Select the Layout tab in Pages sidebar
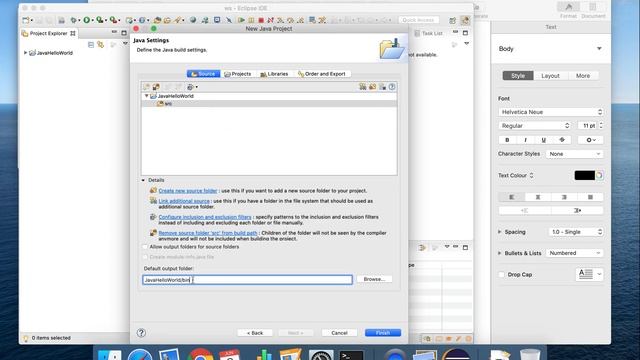The height and width of the screenshot is (360, 640). (550, 76)
